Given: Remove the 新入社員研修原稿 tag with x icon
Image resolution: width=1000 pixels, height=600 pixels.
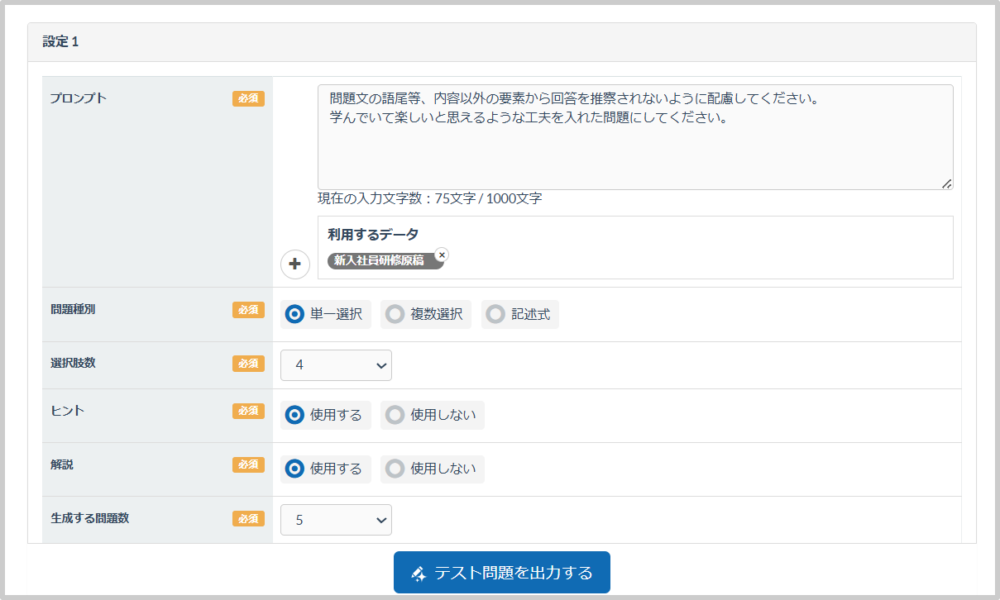Looking at the screenshot, I should [x=442, y=254].
